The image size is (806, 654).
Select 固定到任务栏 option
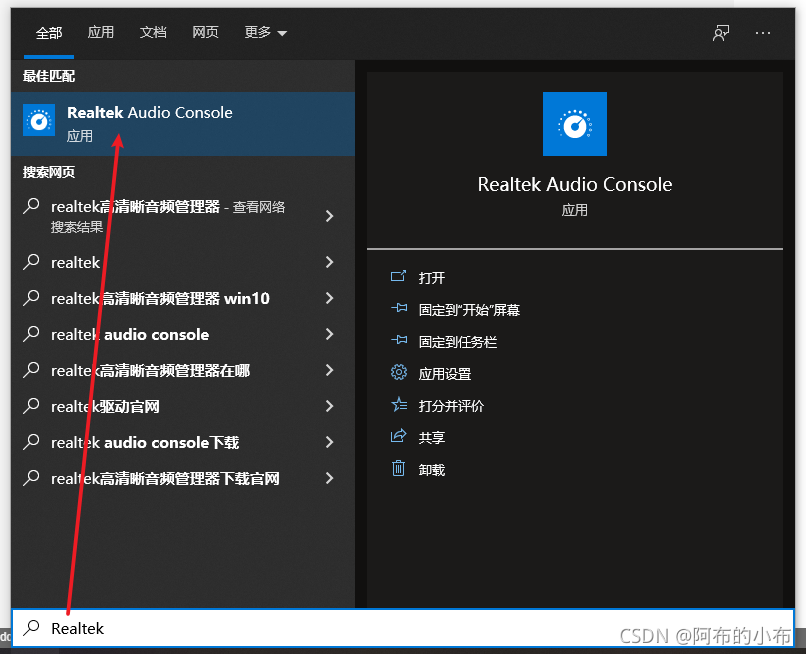pyautogui.click(x=457, y=342)
